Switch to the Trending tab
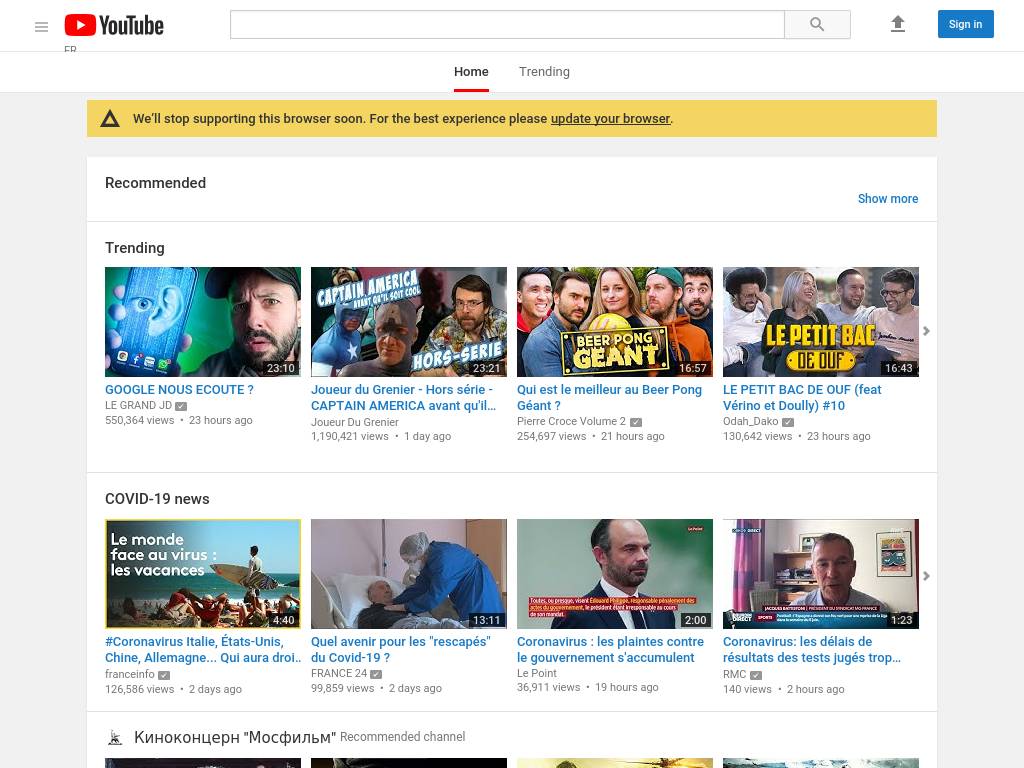 544,72
